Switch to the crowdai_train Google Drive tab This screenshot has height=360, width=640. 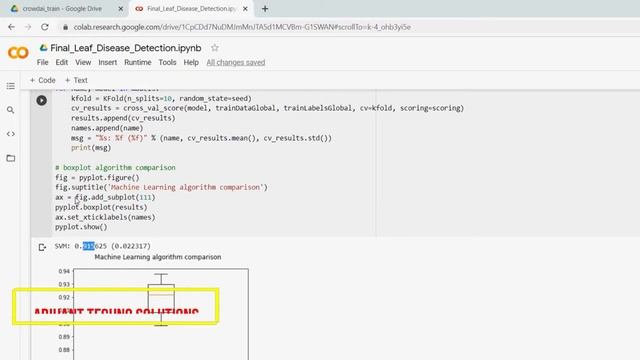click(62, 9)
